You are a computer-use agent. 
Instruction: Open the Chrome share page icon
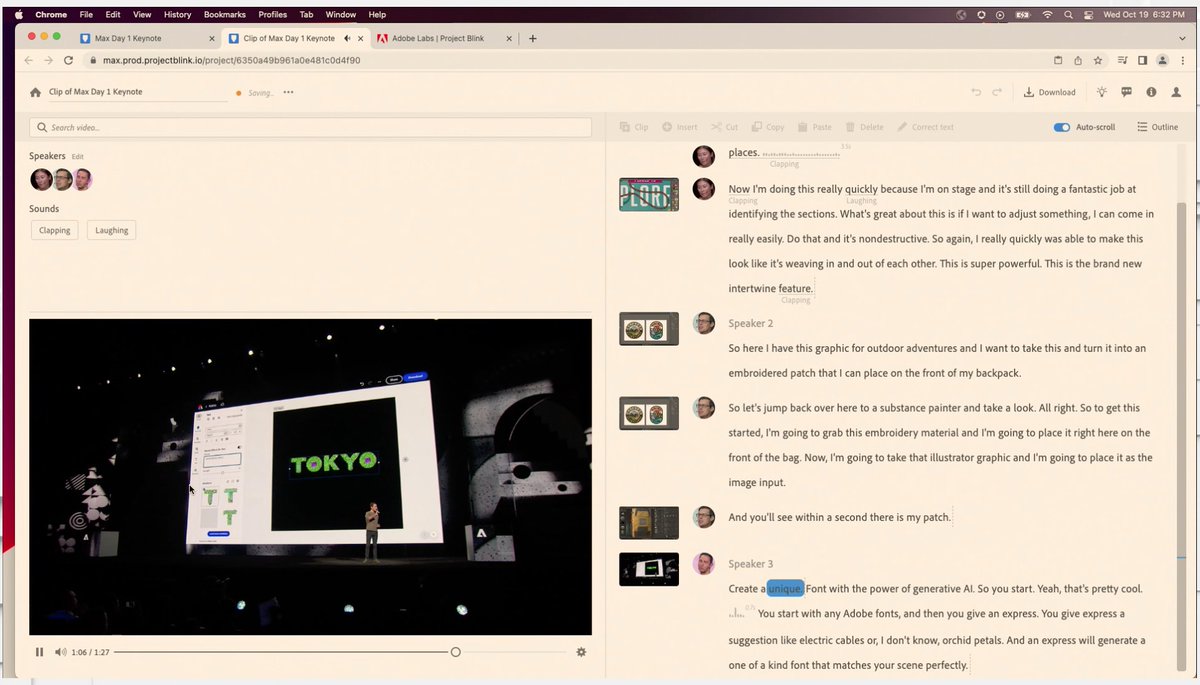[x=1077, y=60]
